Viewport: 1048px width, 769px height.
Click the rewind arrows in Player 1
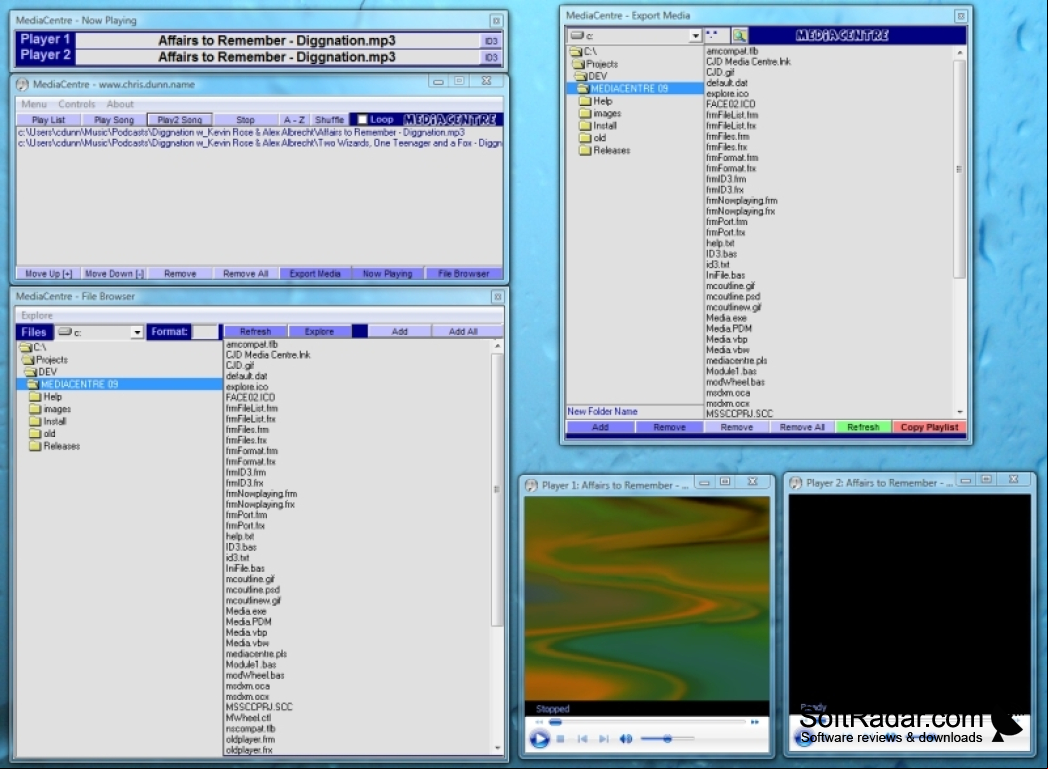(539, 722)
